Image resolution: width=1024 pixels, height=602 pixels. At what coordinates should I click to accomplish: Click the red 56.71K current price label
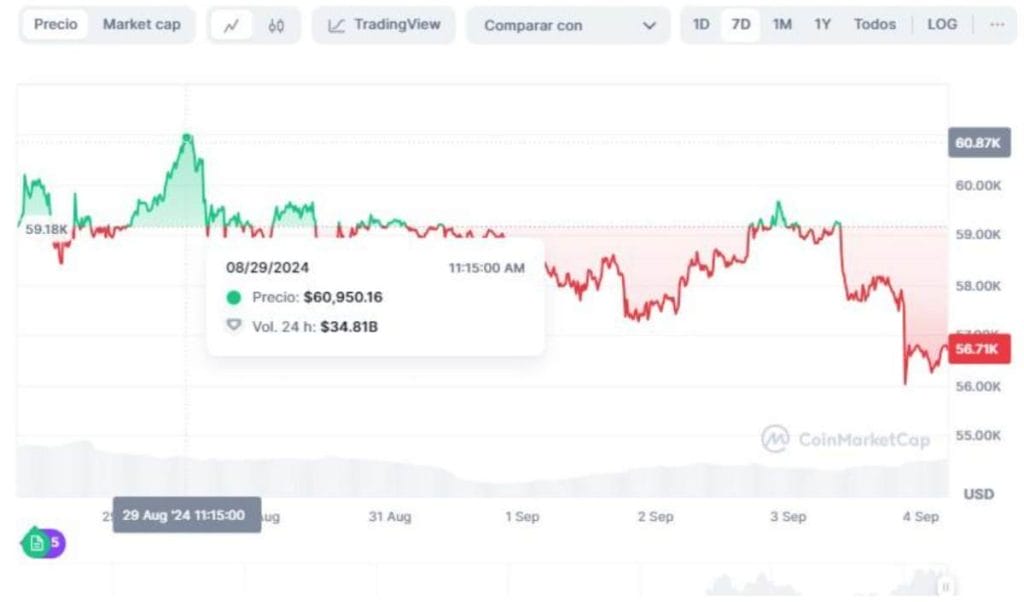pyautogui.click(x=979, y=349)
